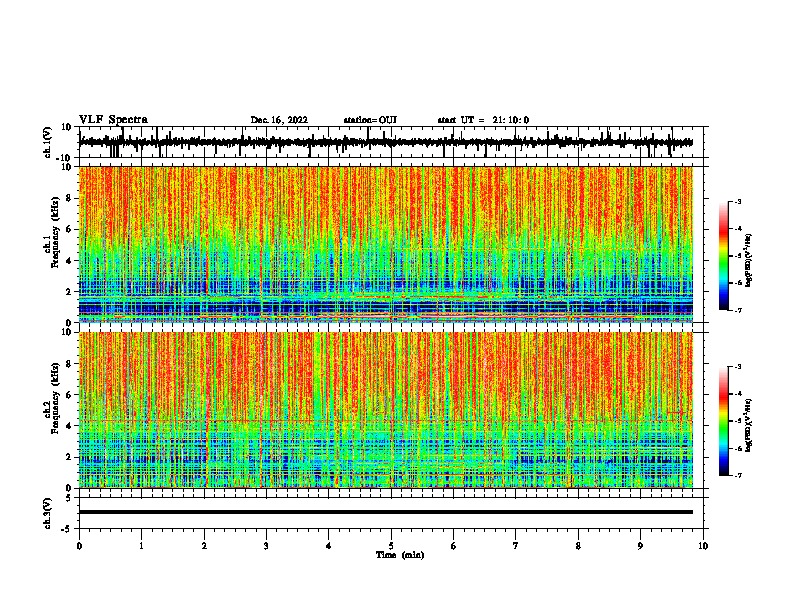This screenshot has height=612, width=792.
Task: Click the time axis tick label "9"
Action: pyautogui.click(x=640, y=546)
